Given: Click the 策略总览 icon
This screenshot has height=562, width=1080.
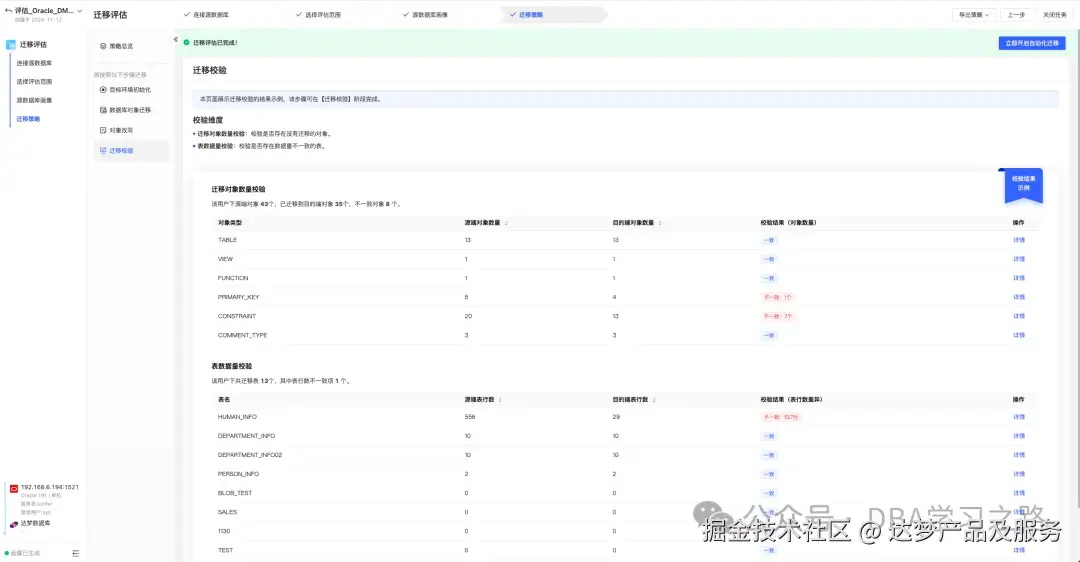Looking at the screenshot, I should coord(103,46).
